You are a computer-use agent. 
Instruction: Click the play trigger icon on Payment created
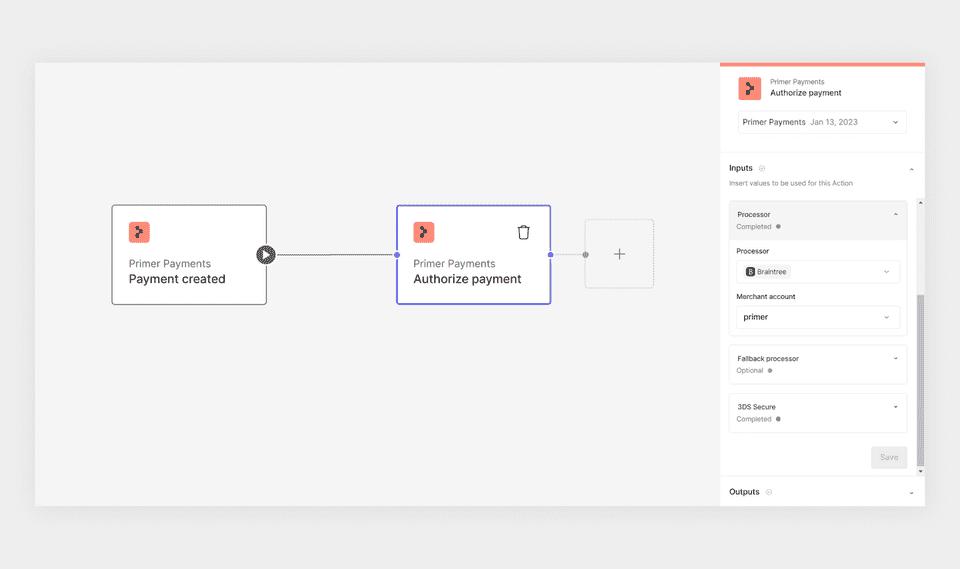[266, 255]
